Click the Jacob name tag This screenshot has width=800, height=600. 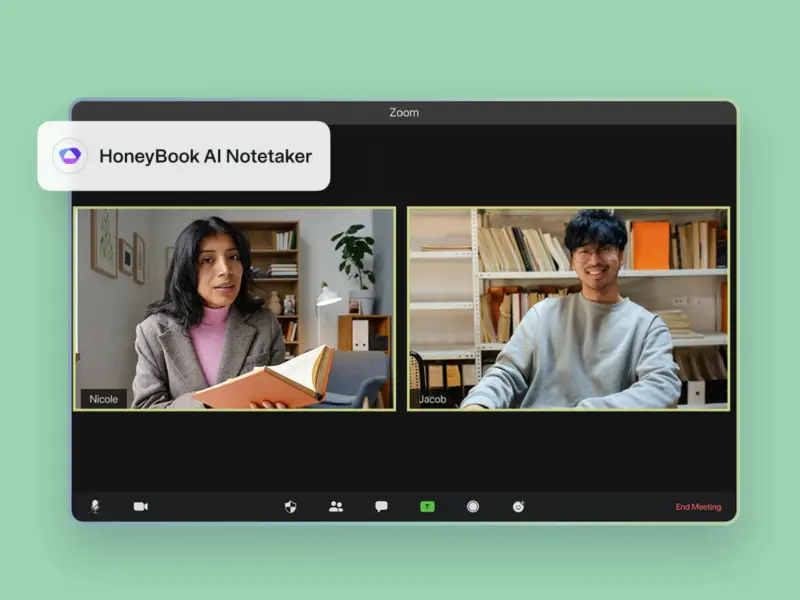click(x=433, y=399)
